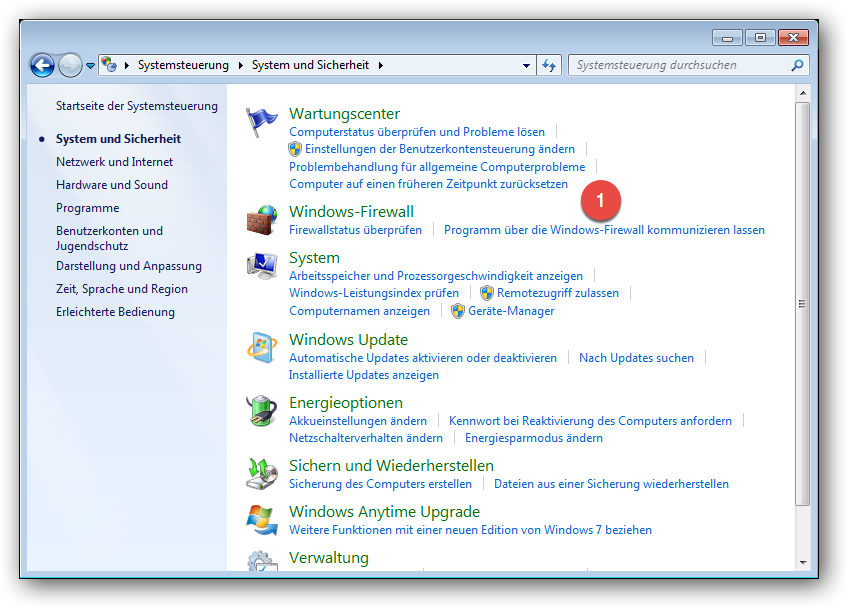Click Windows-Leistungsindex prüfen
Viewport: 848px width, 608px height.
[374, 293]
